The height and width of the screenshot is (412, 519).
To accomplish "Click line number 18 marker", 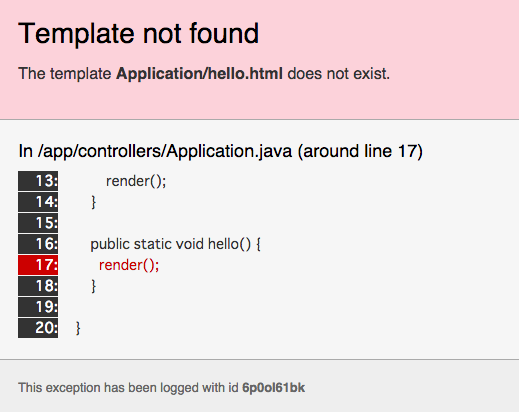I will tap(38, 286).
